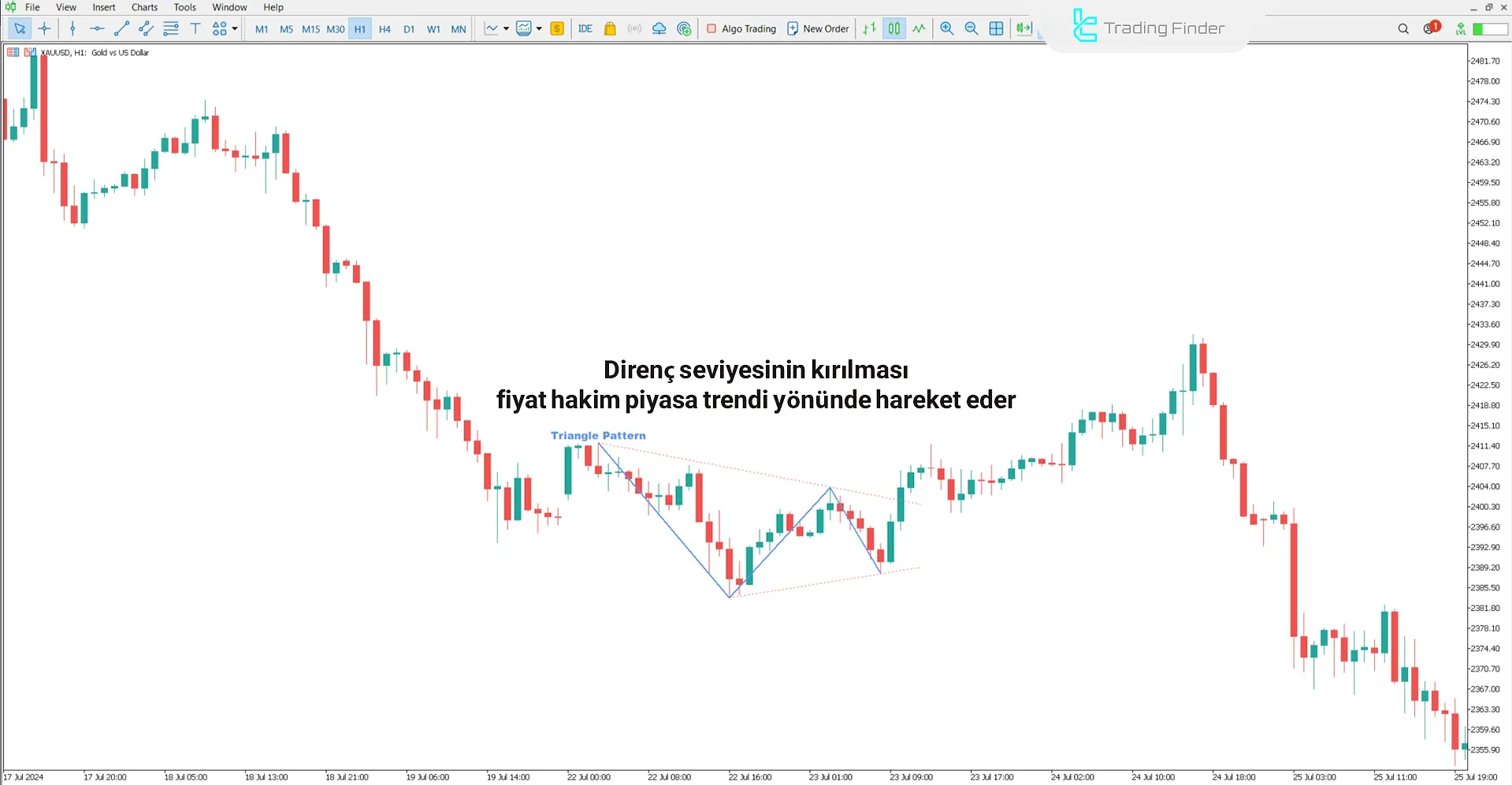Screen dimensions: 1512x785
Task: Check the notification bell with badge
Action: (x=1429, y=28)
